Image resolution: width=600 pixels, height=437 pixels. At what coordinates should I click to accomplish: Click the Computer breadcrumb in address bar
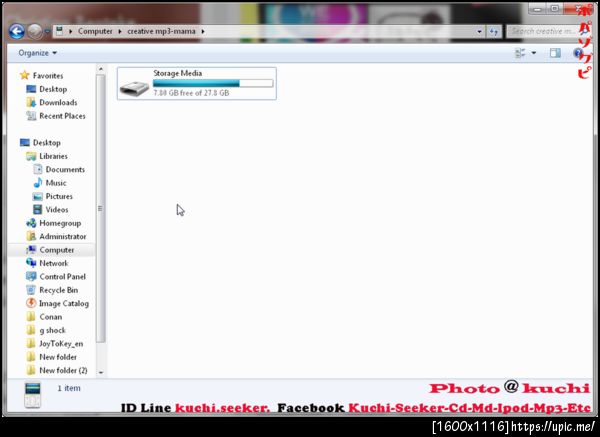pyautogui.click(x=95, y=31)
